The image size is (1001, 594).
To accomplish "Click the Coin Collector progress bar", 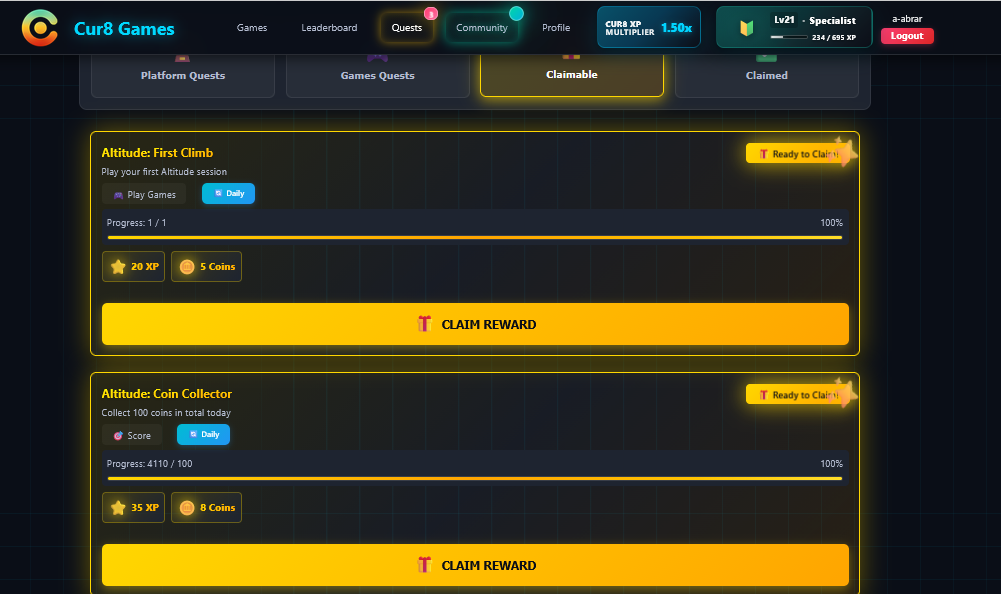I will [x=475, y=478].
